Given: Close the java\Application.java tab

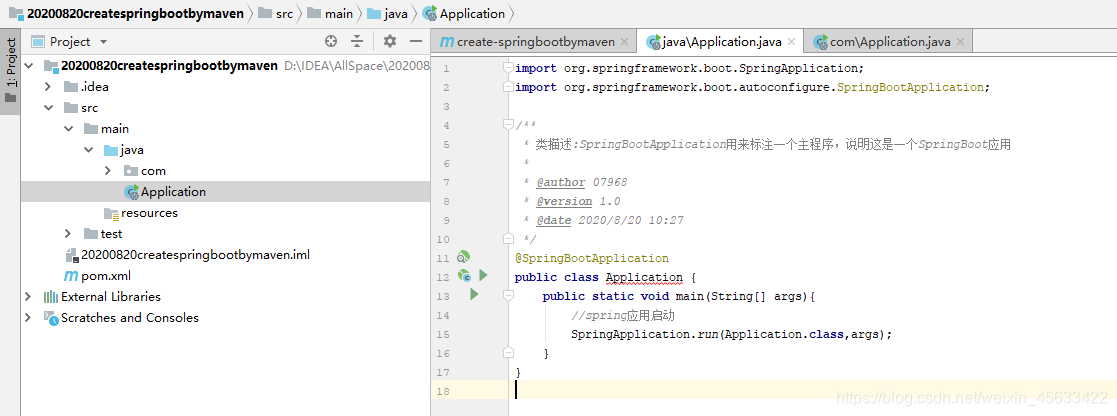Looking at the screenshot, I should pyautogui.click(x=793, y=42).
